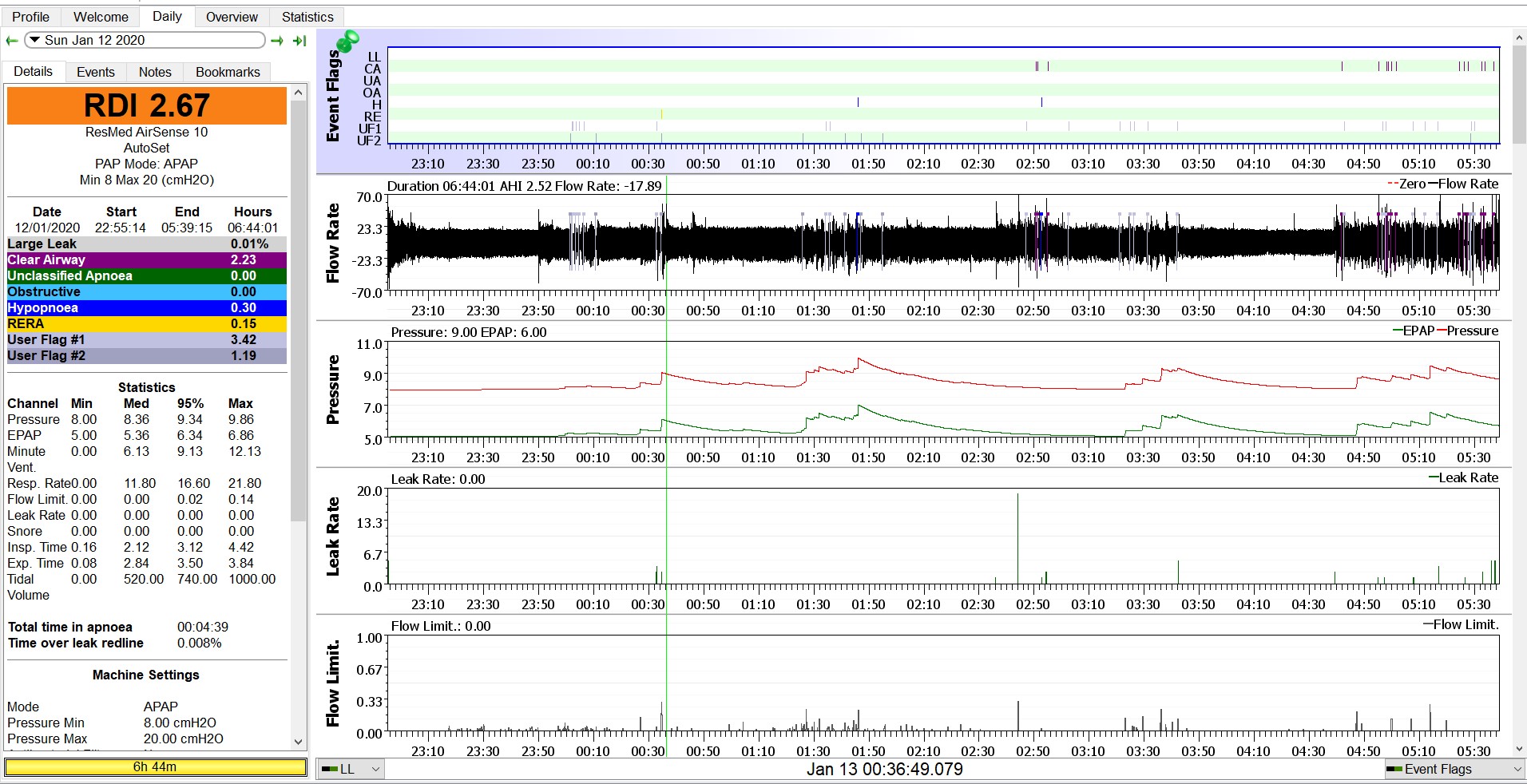
Task: Open the date dropdown Sun Jan 12 2020
Action: 145,40
